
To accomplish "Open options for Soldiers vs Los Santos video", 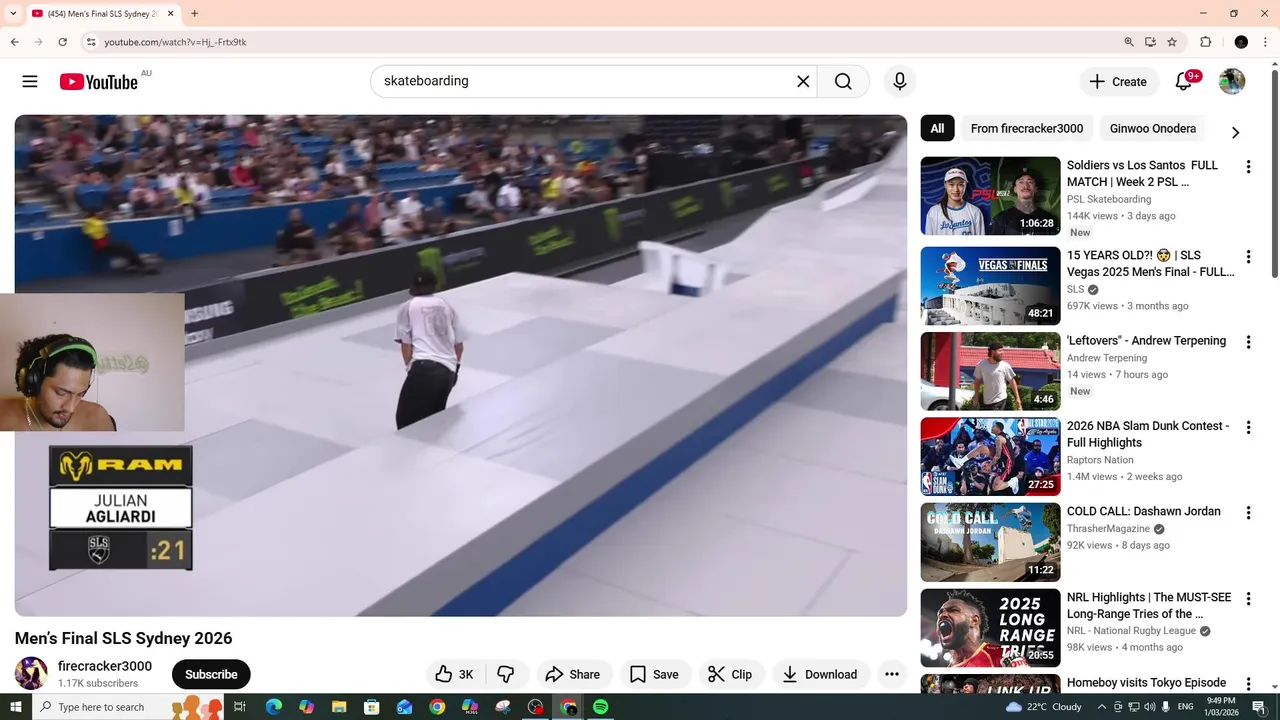I will point(1247,167).
